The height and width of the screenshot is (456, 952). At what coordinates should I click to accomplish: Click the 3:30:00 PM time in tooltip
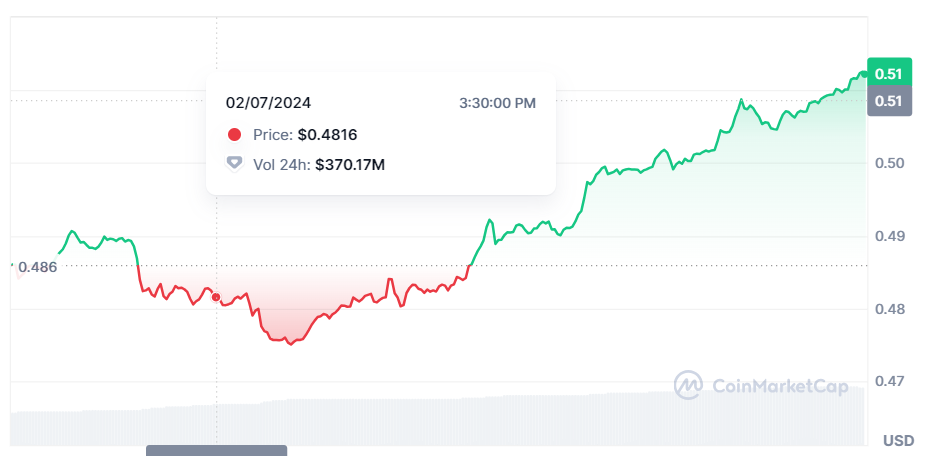[x=497, y=103]
